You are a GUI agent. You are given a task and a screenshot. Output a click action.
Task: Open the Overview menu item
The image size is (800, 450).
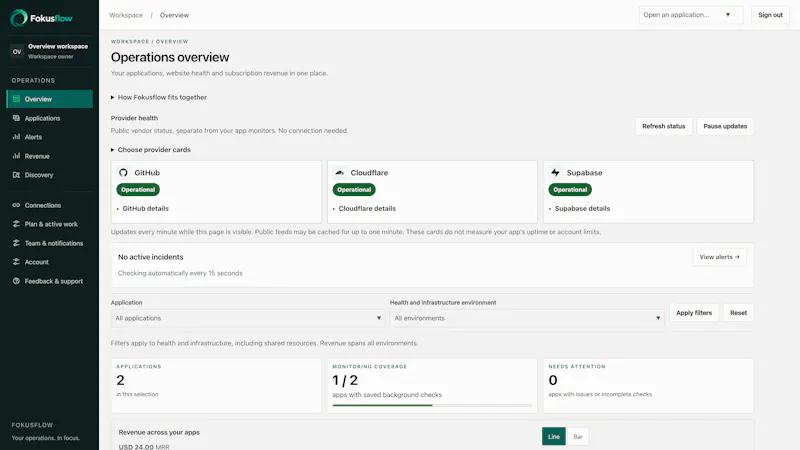point(49,99)
